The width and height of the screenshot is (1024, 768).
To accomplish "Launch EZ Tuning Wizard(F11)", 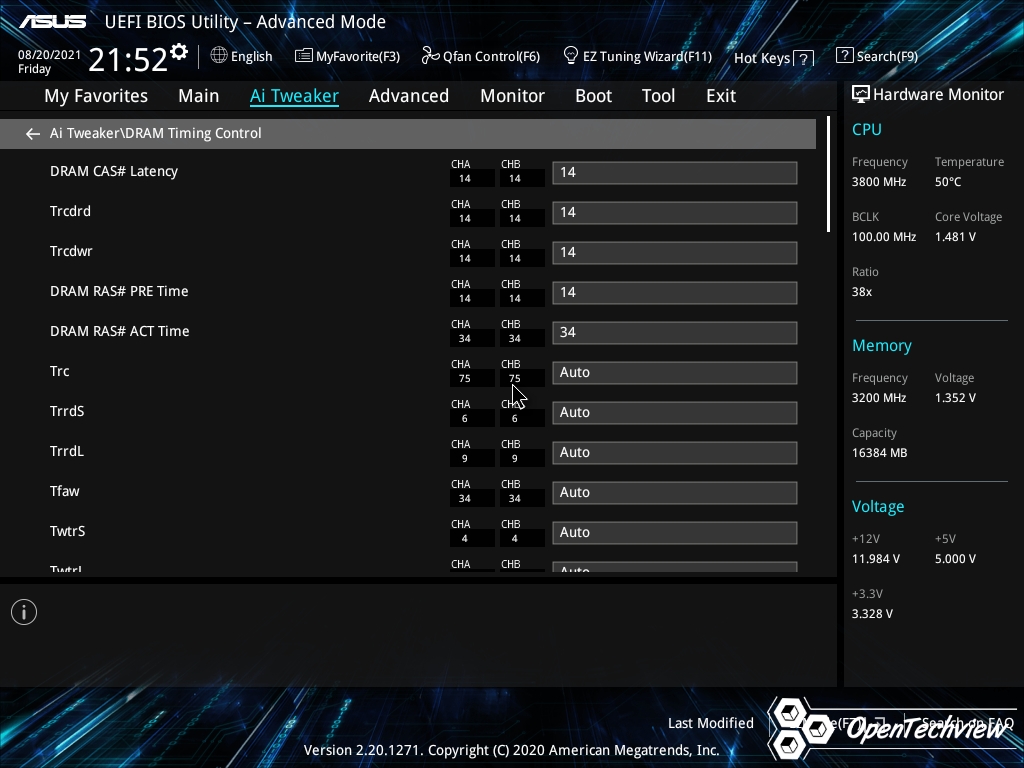I will point(637,56).
